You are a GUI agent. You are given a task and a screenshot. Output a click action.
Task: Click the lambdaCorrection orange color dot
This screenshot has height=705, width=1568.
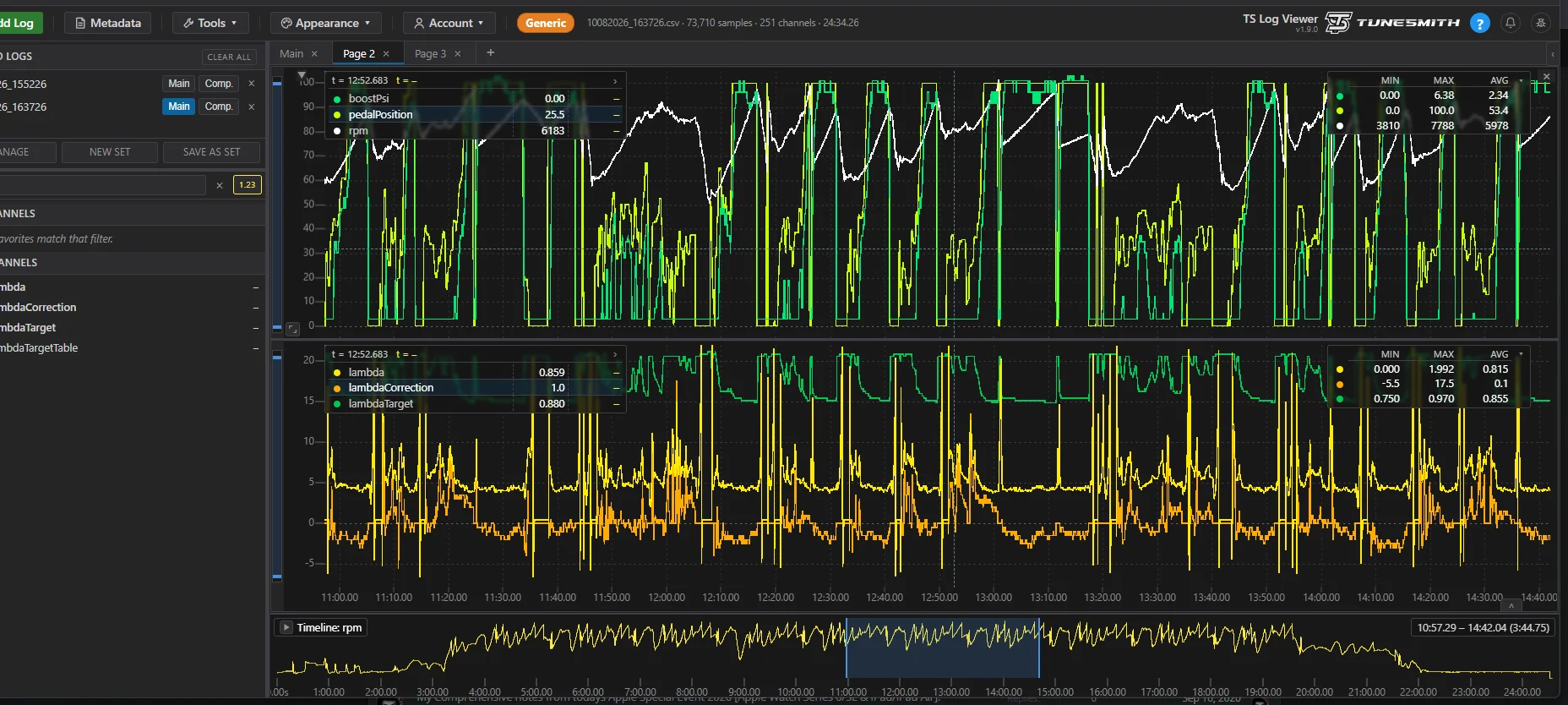tap(337, 388)
